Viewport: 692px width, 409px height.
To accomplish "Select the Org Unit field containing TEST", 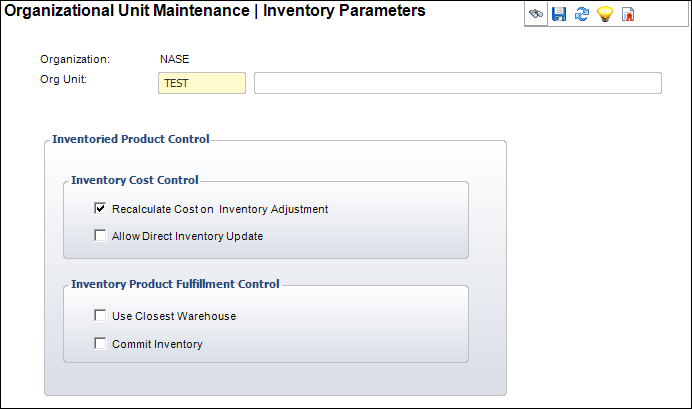I will tap(202, 83).
